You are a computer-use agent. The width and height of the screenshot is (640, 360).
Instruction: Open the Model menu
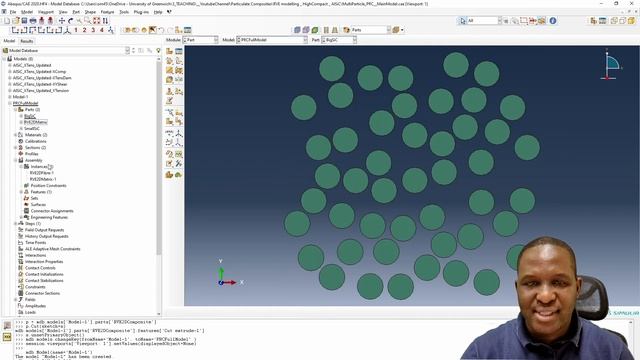pyautogui.click(x=27, y=12)
